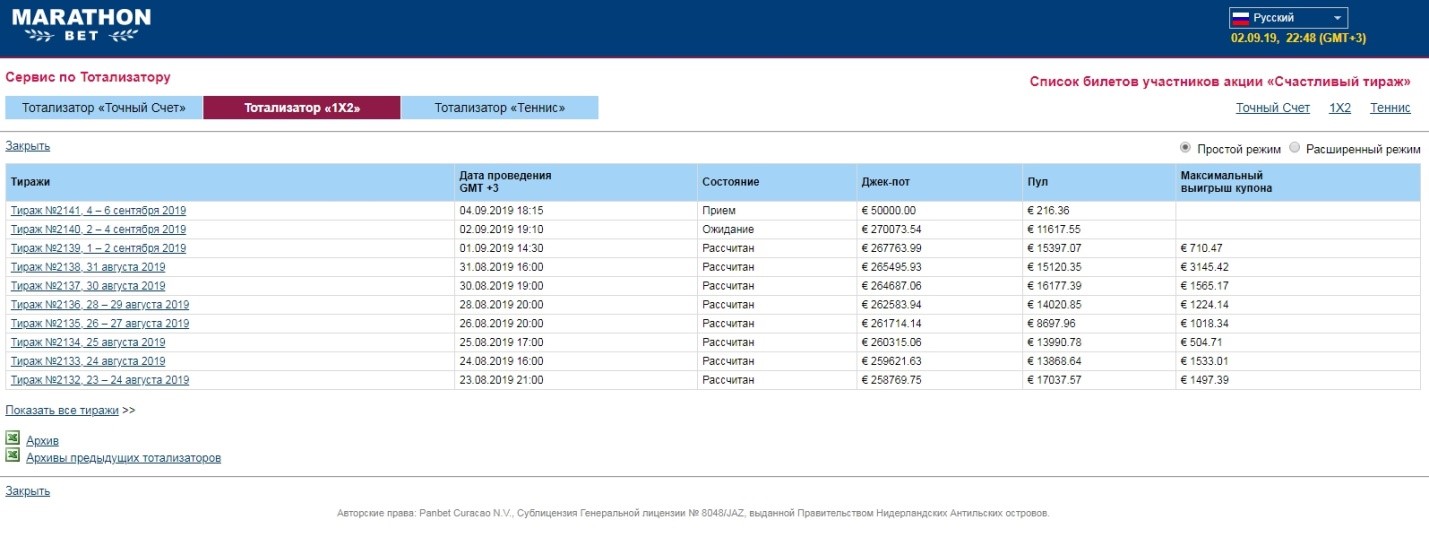Select the Простой режим radio button

pos(1186,148)
